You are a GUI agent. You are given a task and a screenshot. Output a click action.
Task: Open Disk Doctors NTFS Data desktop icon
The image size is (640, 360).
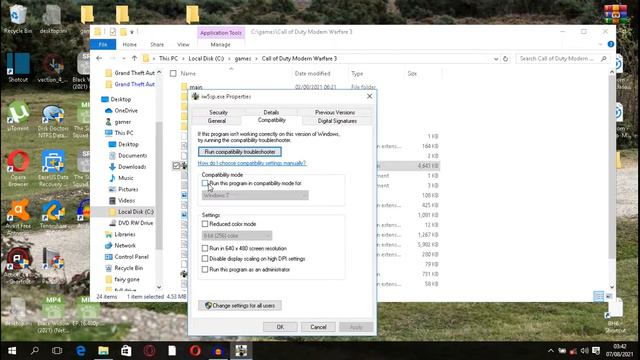point(53,121)
